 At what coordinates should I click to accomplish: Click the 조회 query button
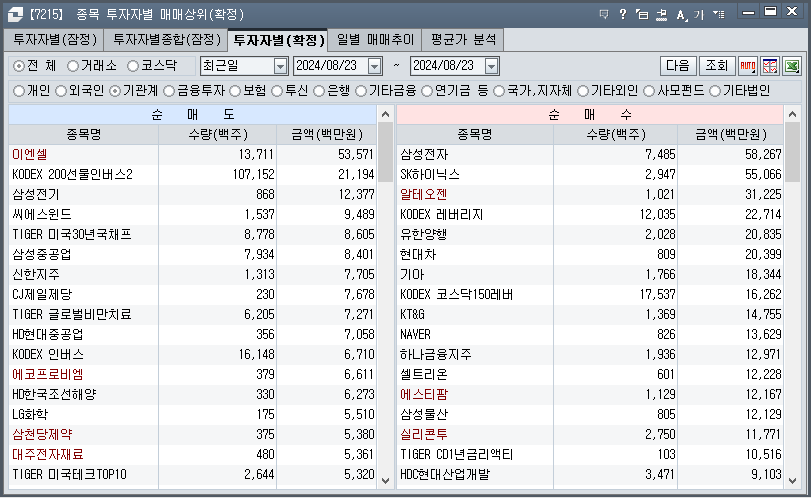coord(717,66)
